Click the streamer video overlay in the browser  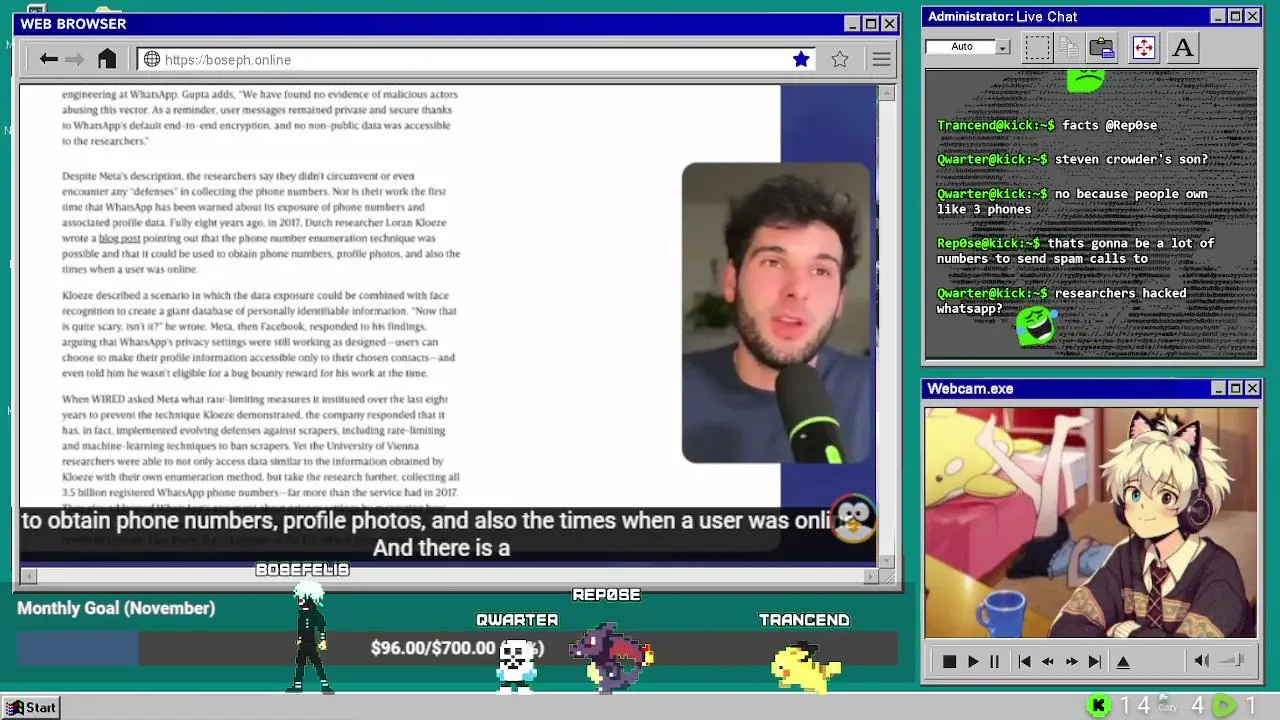[776, 313]
